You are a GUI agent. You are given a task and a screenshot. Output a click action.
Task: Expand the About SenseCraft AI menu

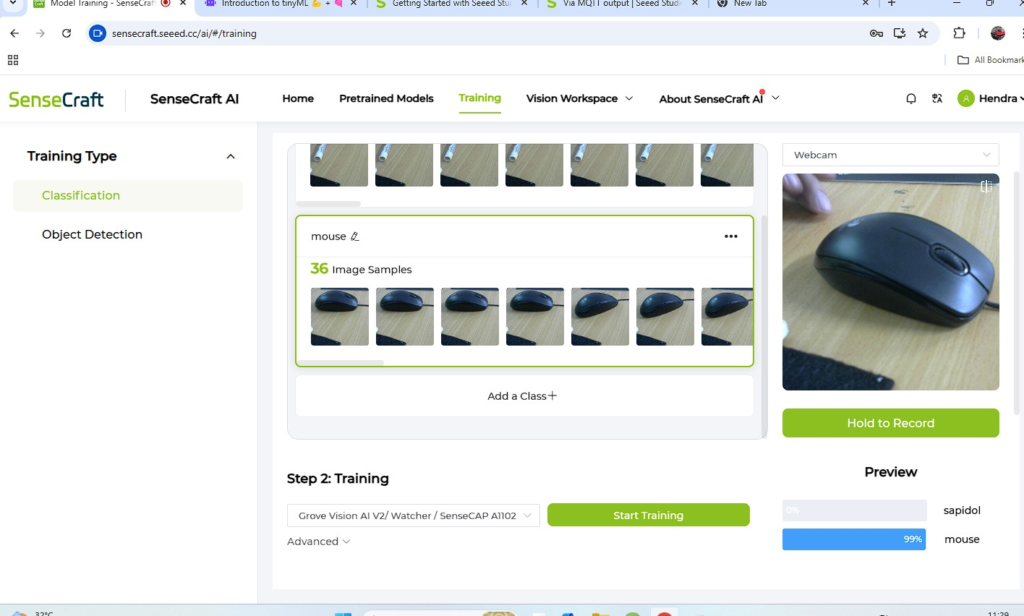pos(719,99)
